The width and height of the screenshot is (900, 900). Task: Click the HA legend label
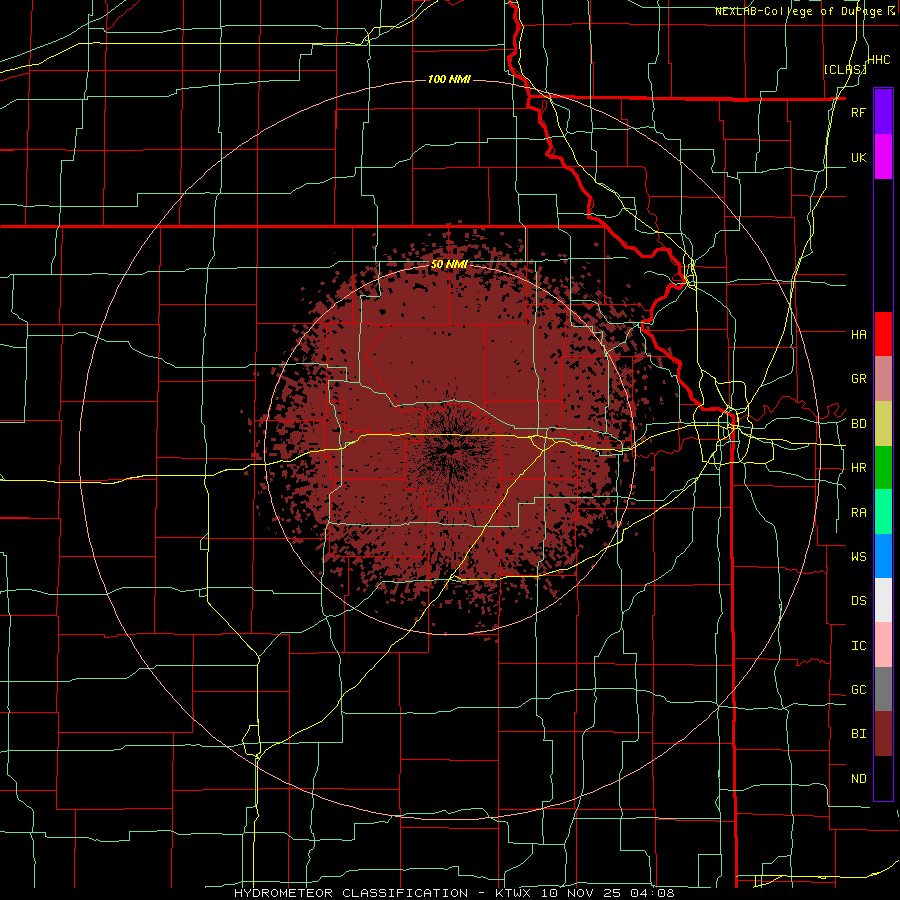pyautogui.click(x=858, y=335)
